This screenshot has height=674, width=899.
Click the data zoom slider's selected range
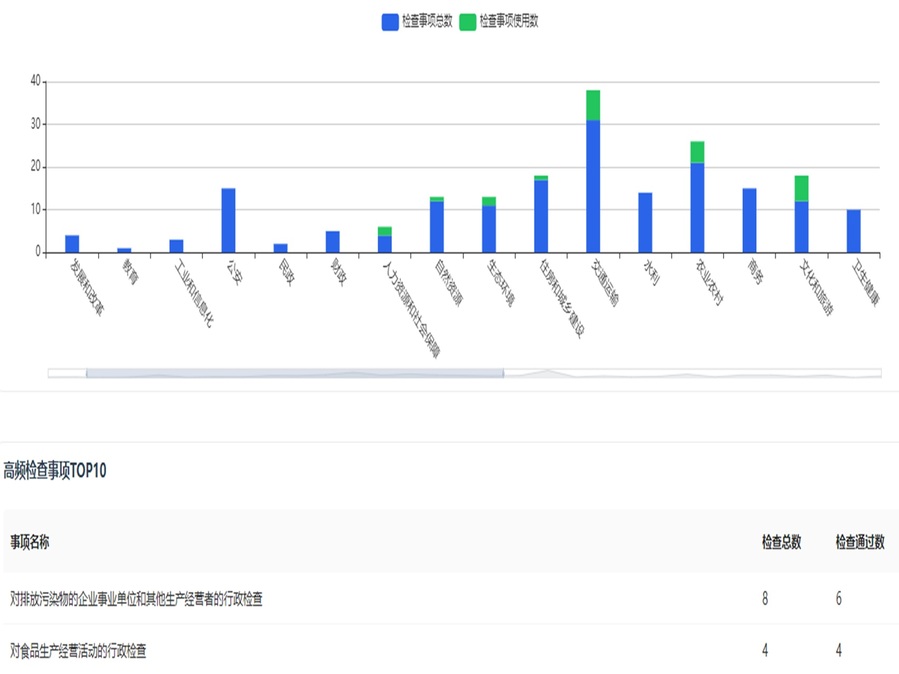pos(294,373)
